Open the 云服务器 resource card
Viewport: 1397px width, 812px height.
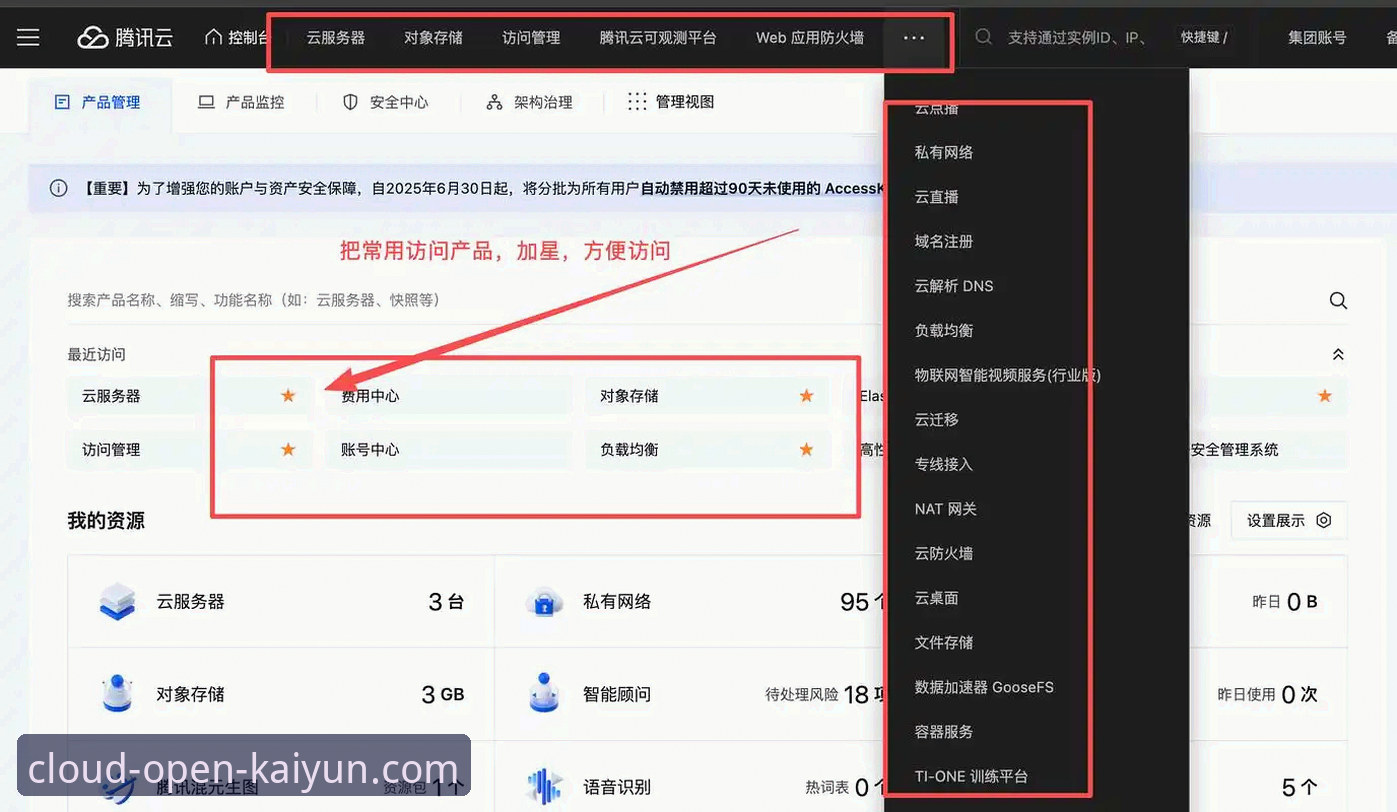tap(281, 602)
